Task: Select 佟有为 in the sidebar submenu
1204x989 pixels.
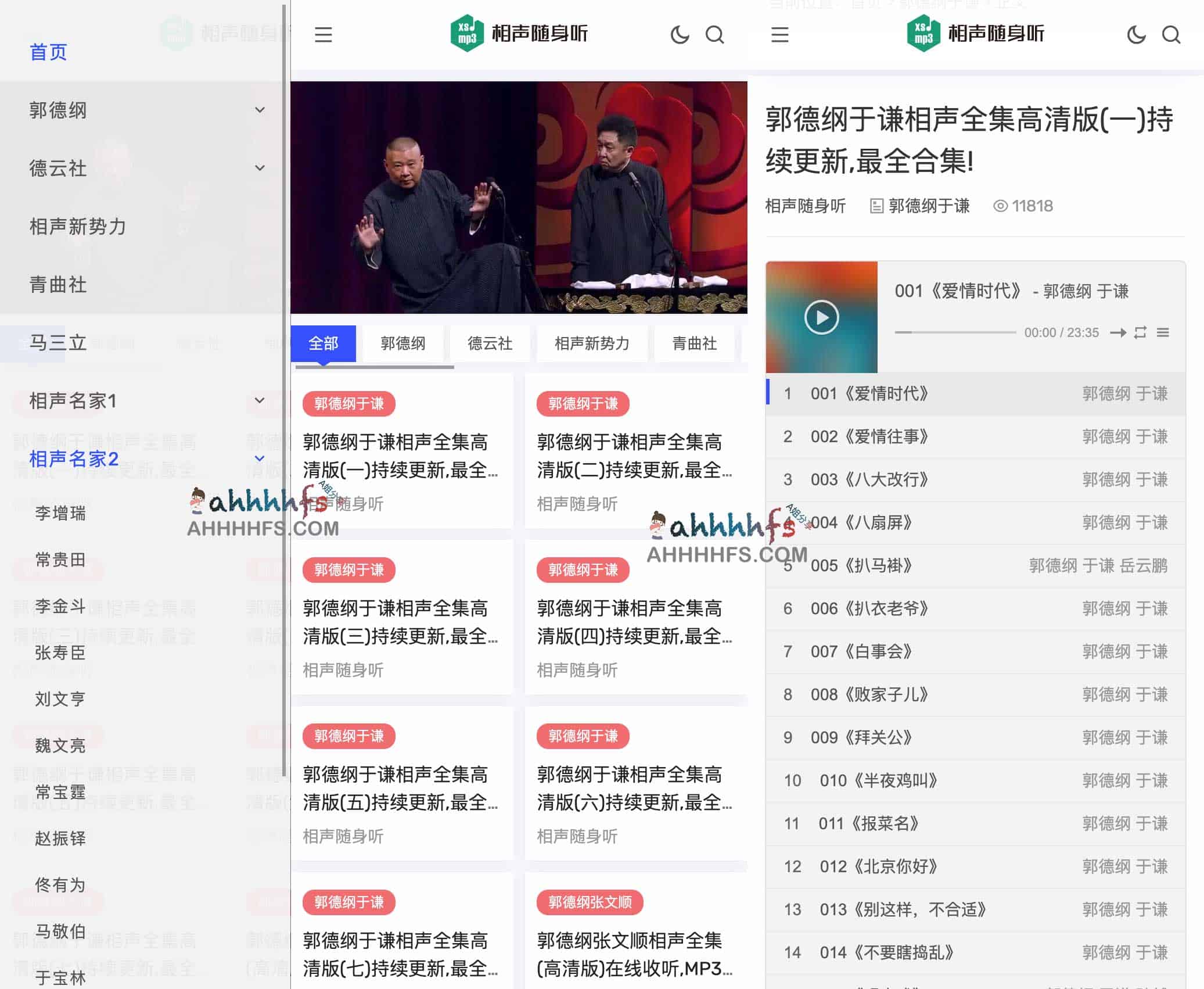Action: (x=60, y=885)
